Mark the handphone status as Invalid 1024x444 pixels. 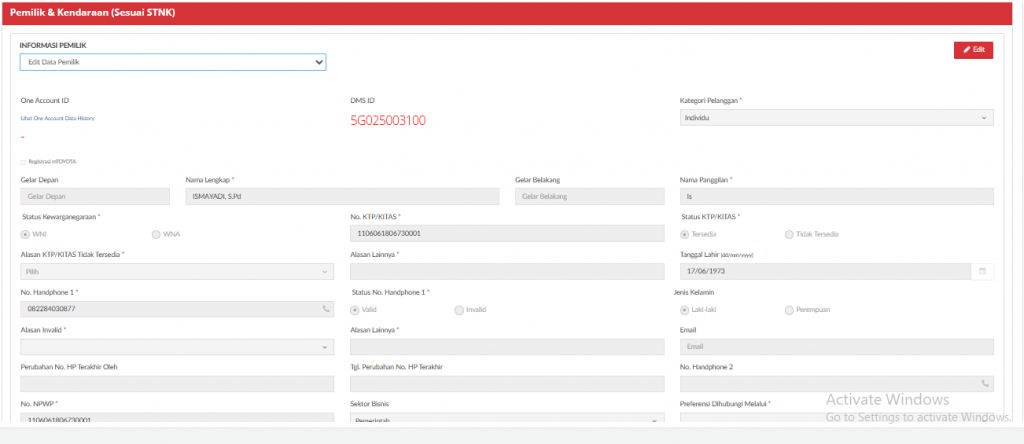[x=459, y=309]
